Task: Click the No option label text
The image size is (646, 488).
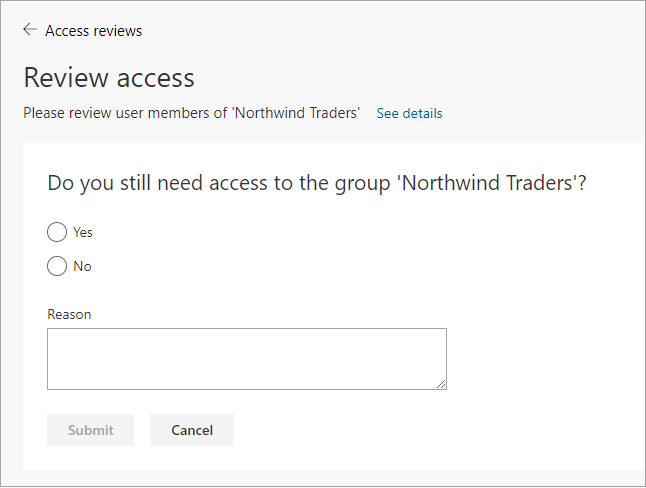Action: 82,266
